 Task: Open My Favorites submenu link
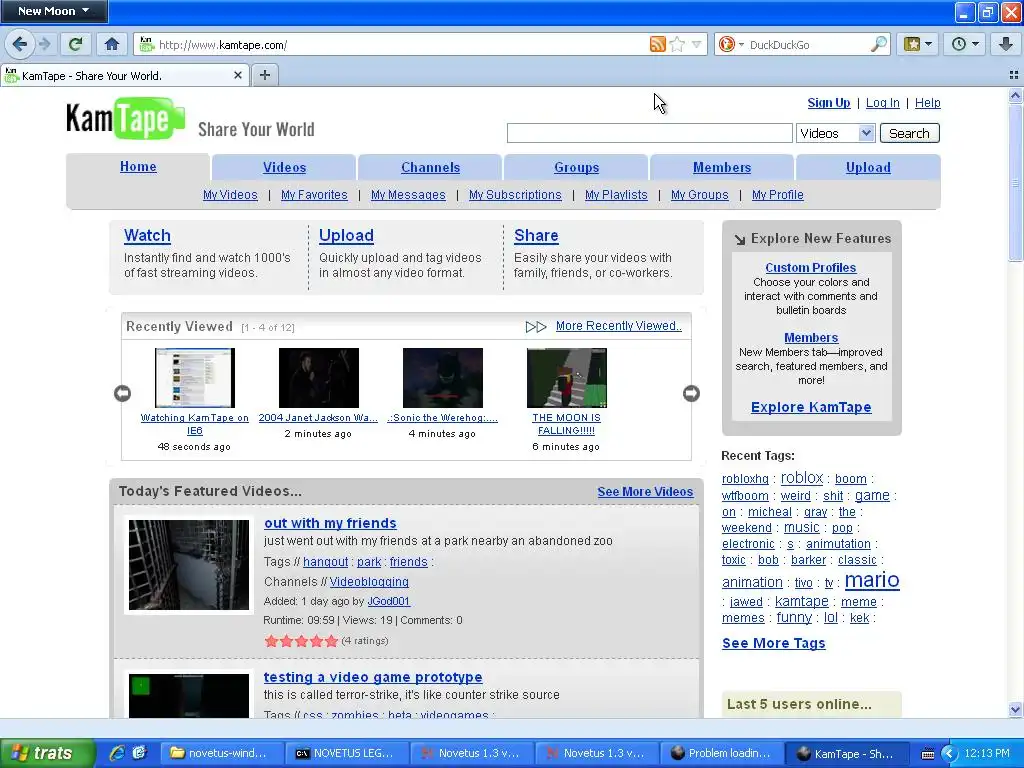tap(314, 195)
